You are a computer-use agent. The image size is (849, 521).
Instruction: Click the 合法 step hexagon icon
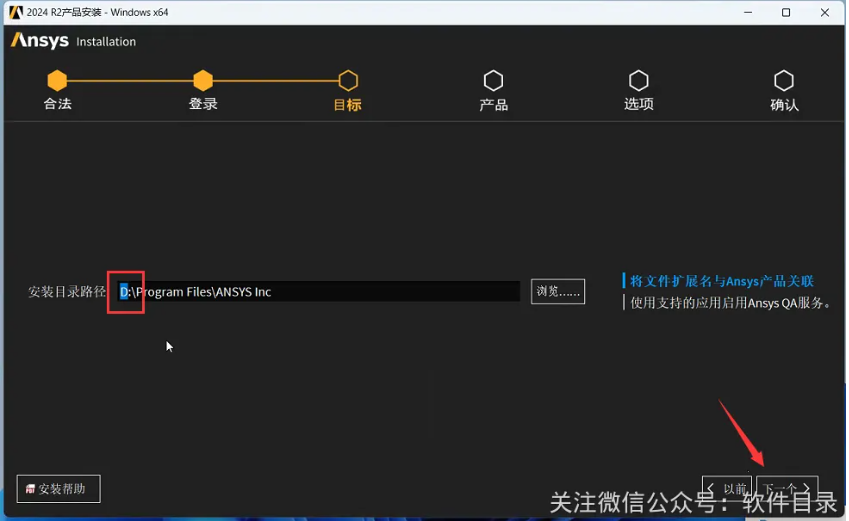pos(57,80)
